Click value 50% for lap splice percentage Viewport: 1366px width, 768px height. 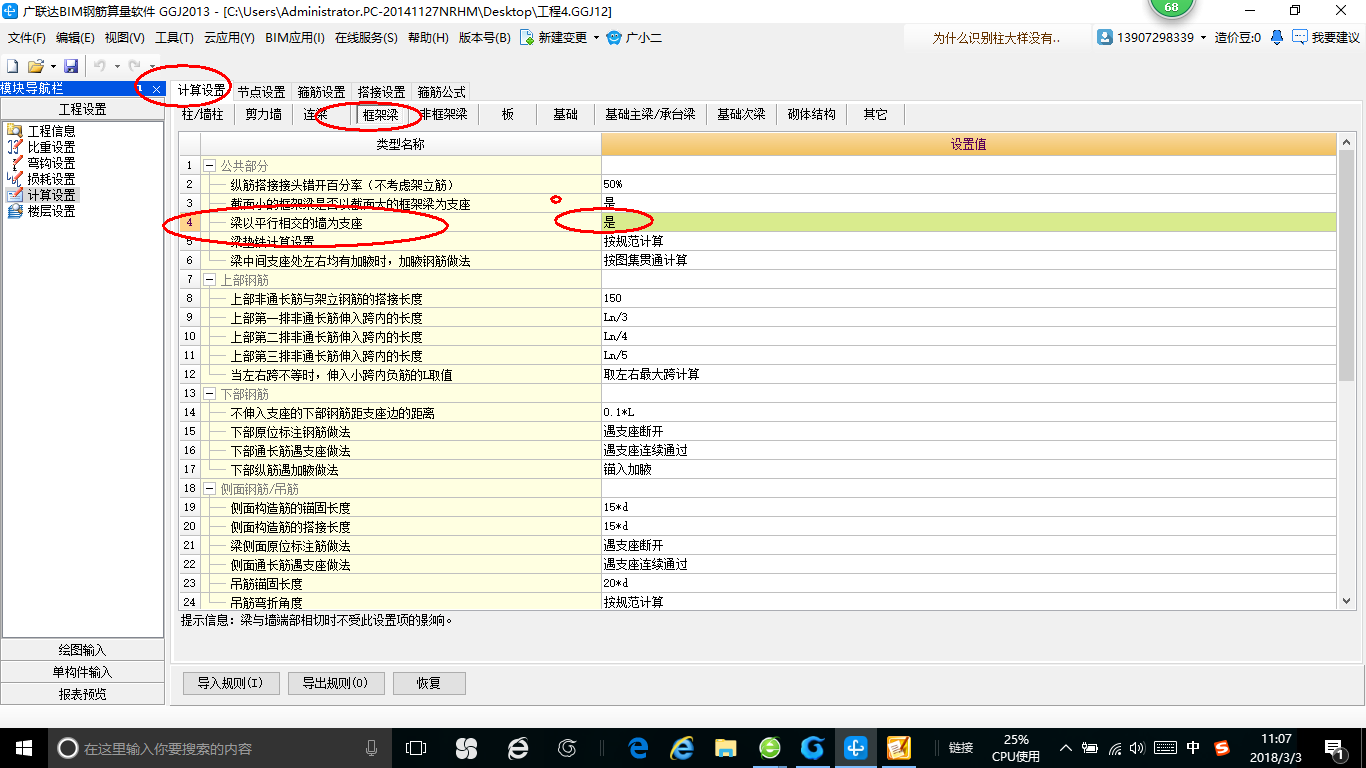968,184
